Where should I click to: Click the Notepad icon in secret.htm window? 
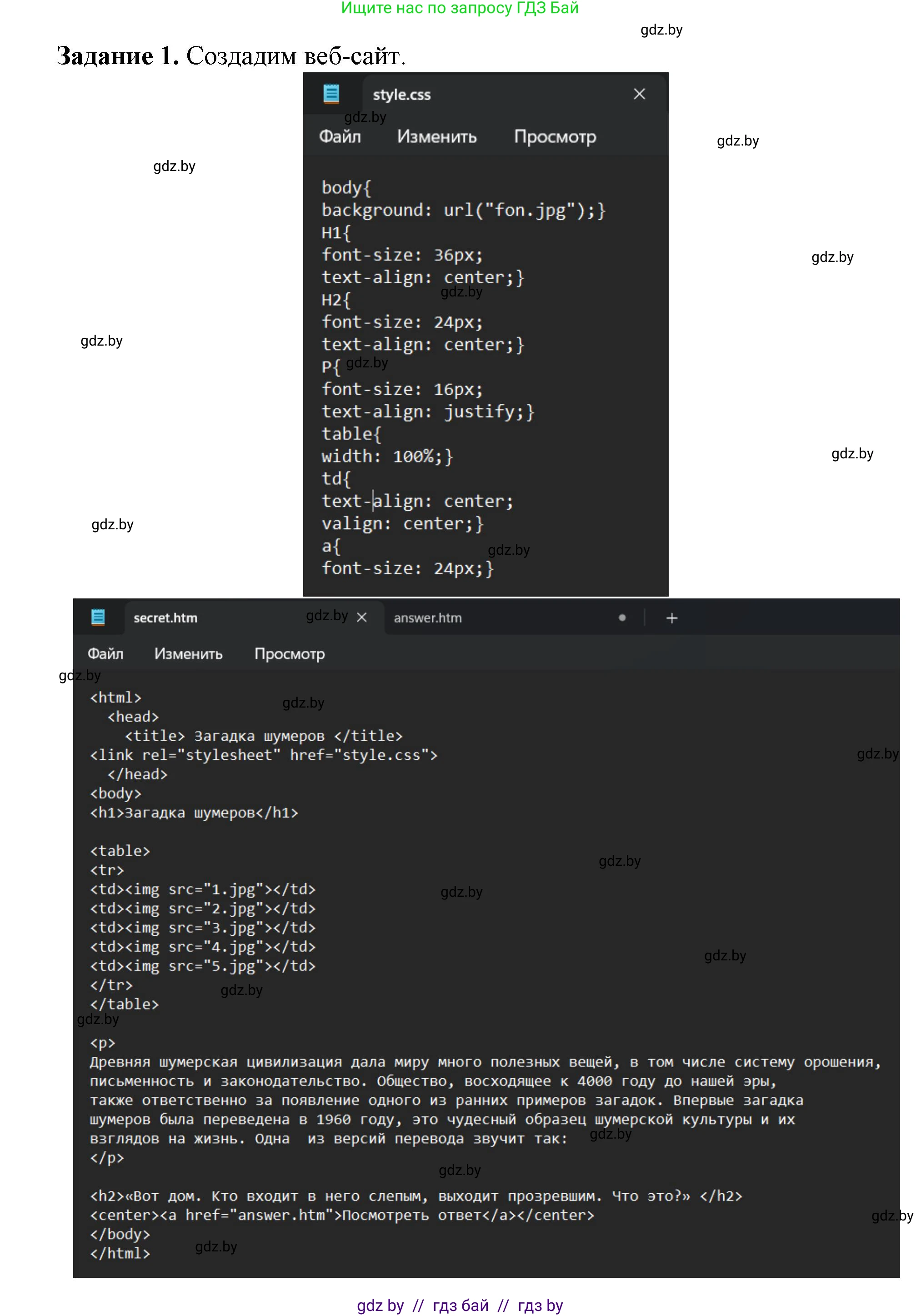click(x=98, y=618)
